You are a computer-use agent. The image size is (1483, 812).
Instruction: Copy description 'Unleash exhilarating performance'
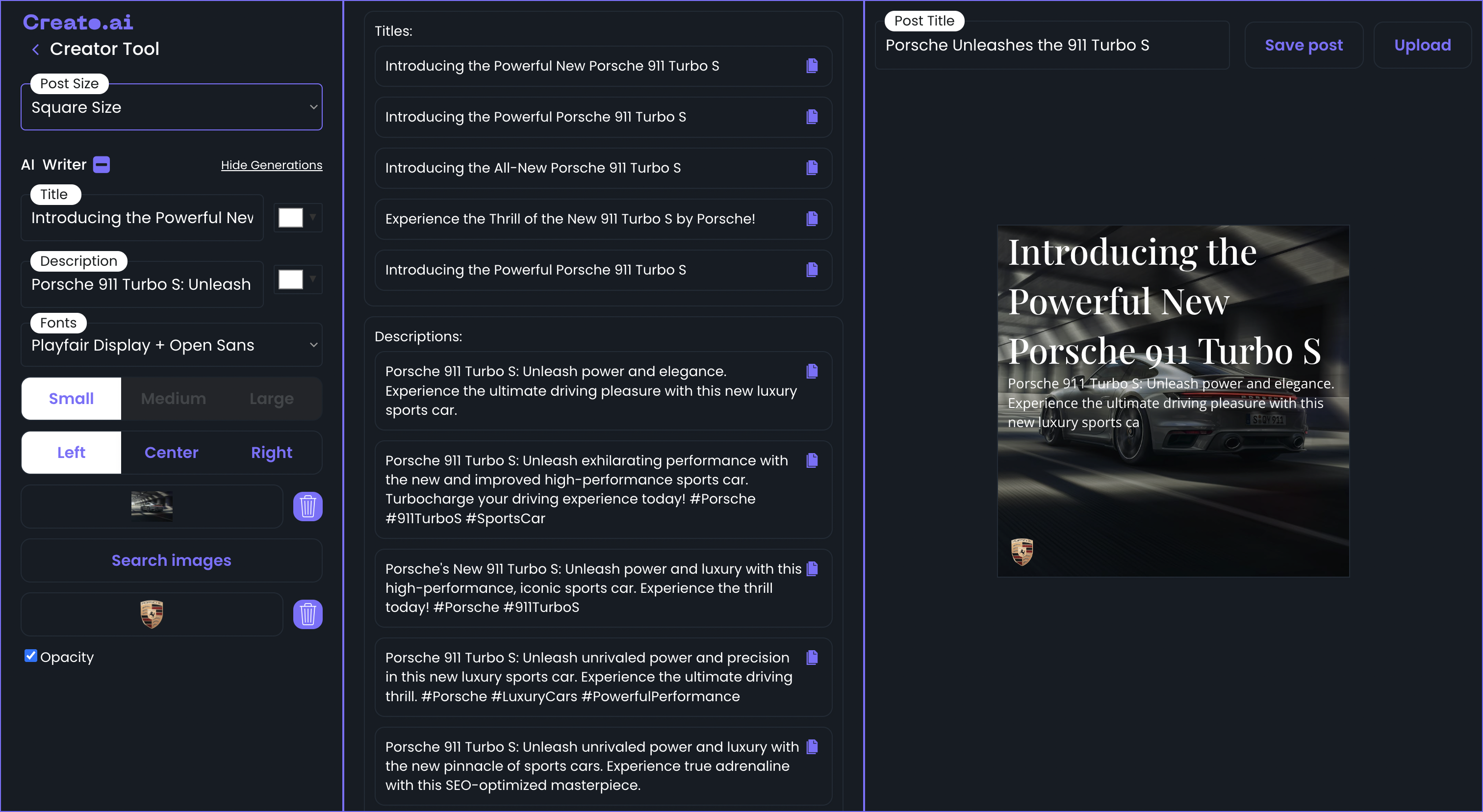pos(812,460)
